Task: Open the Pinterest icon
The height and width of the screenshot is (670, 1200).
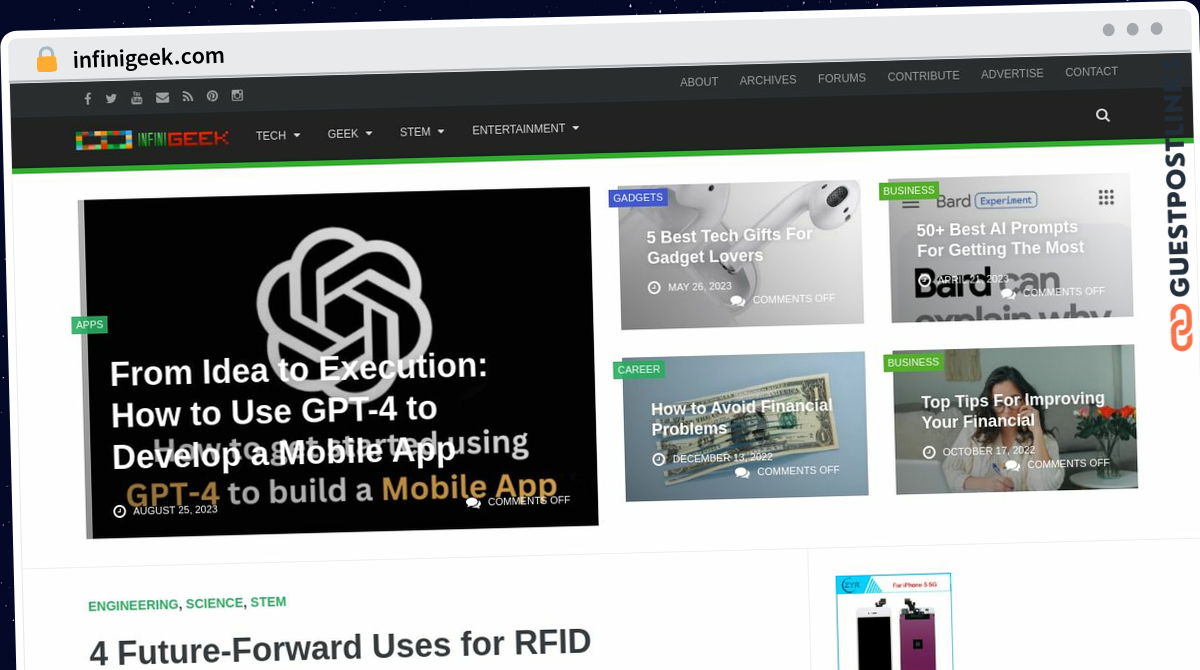Action: coord(212,96)
